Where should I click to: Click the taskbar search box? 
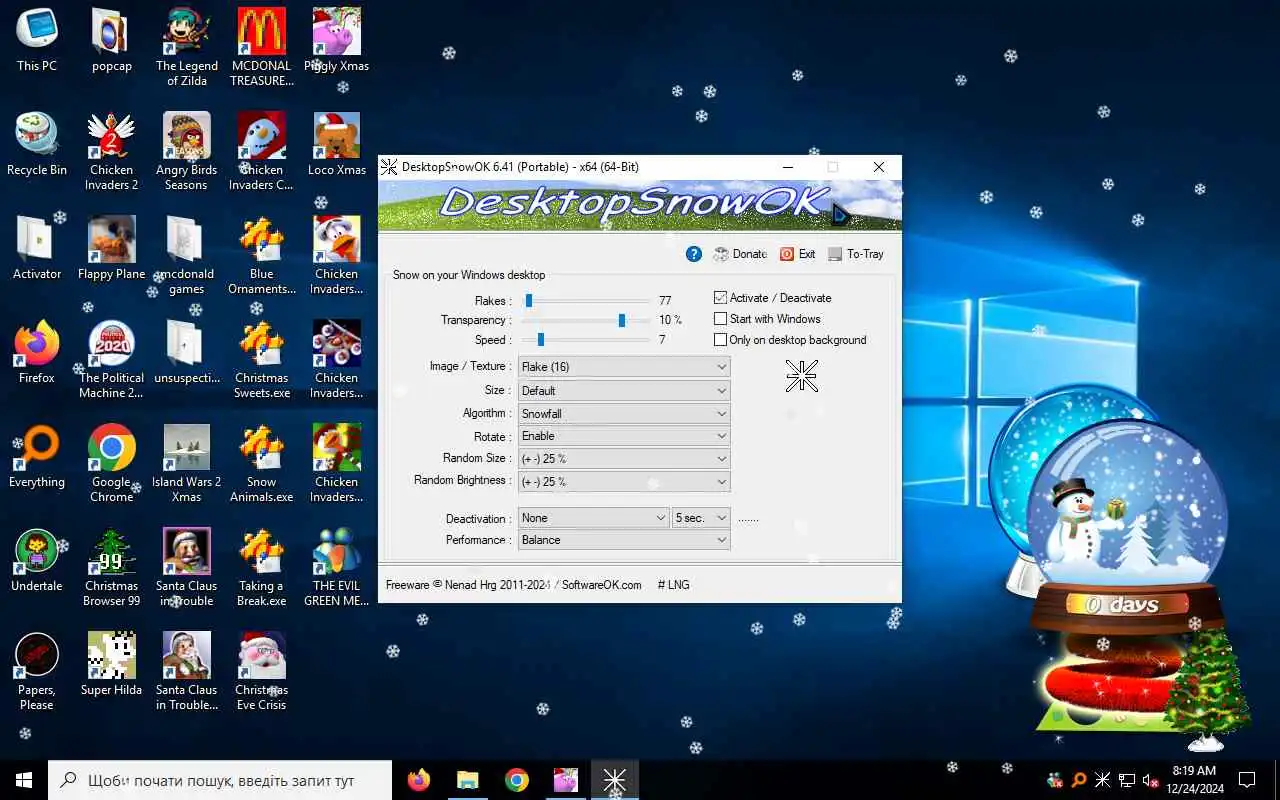220,780
